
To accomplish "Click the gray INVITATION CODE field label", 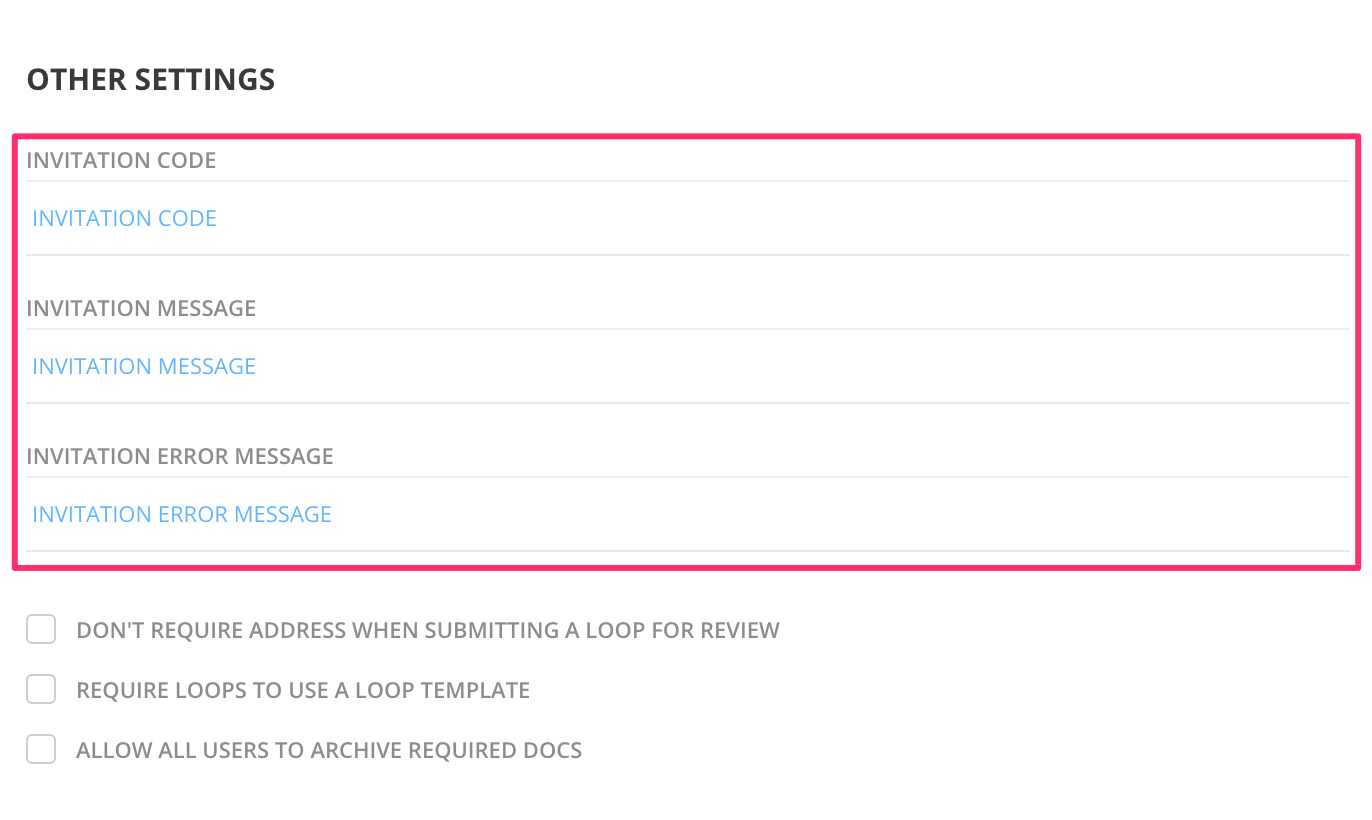I will coord(121,161).
